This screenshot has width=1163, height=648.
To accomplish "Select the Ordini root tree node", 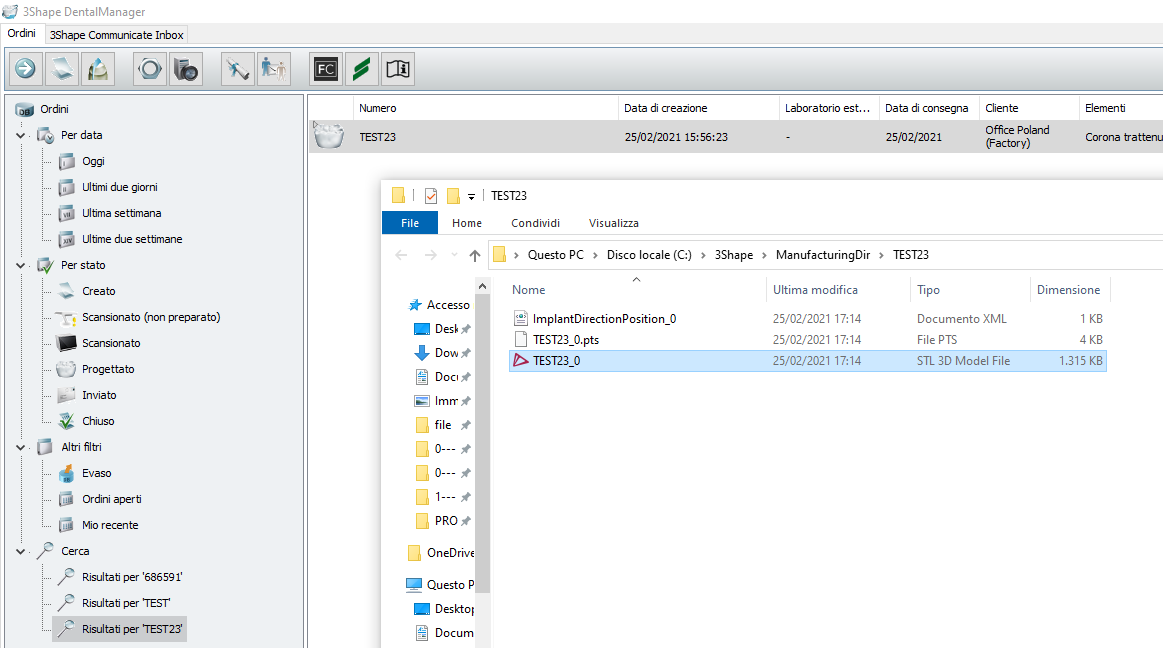I will (54, 109).
